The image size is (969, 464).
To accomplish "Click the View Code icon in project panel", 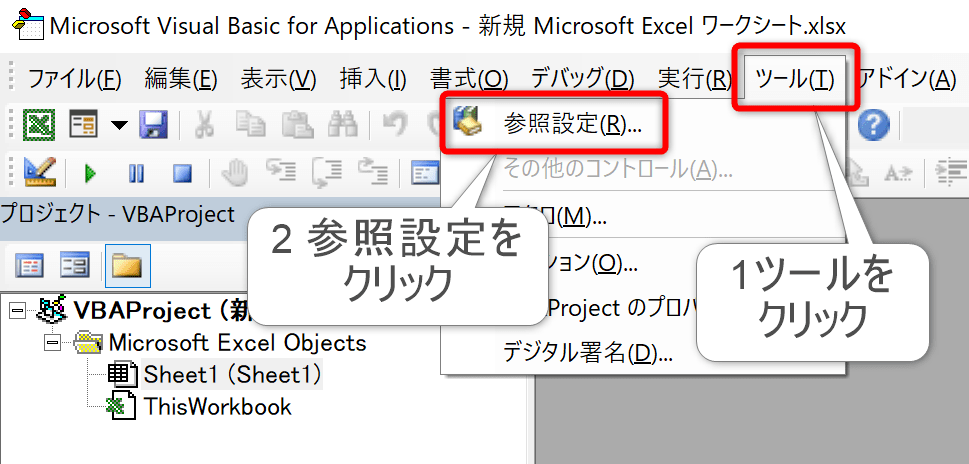I will point(31,266).
